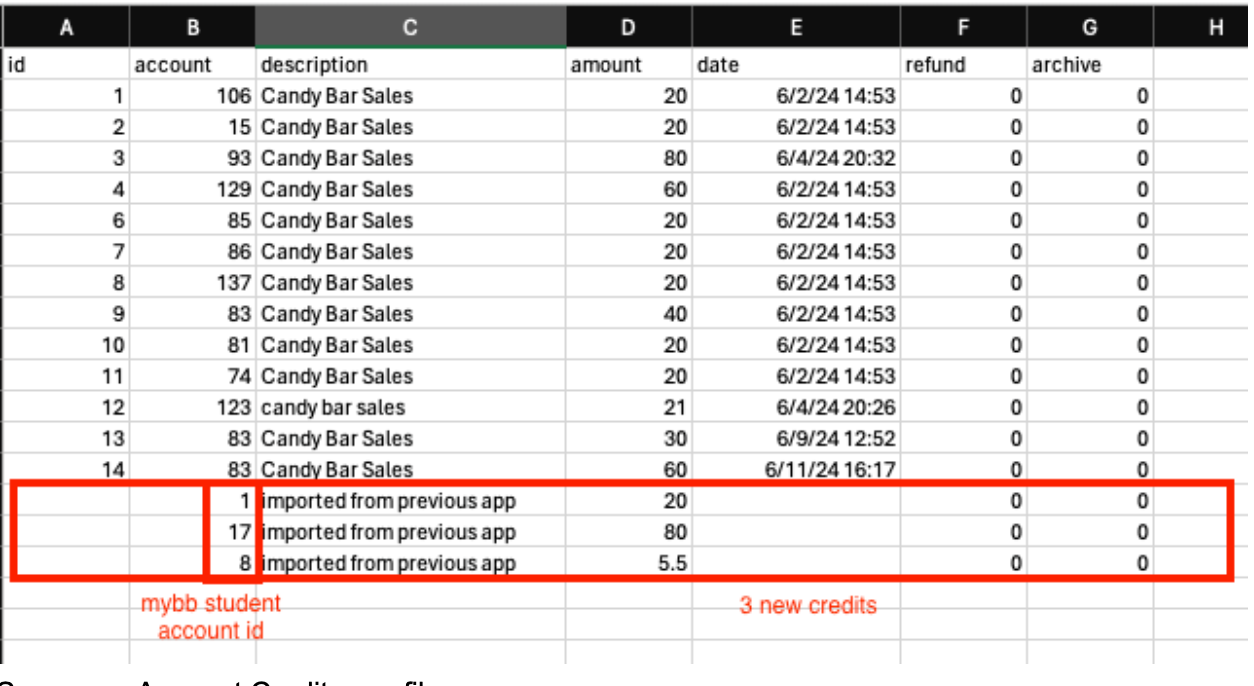This screenshot has width=1254, height=686.
Task: Click the 'date' header cell
Action: tap(796, 65)
